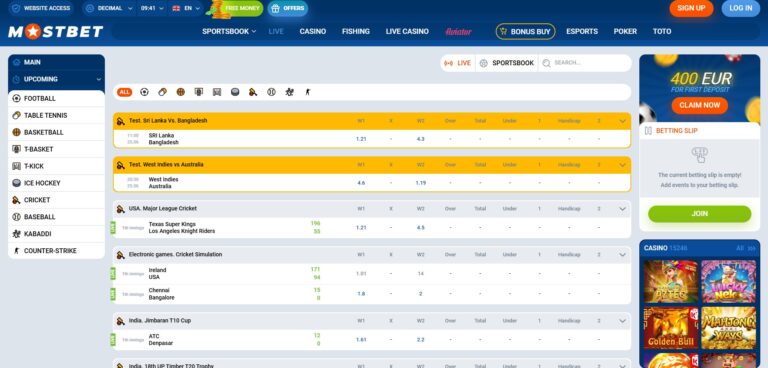Click the cricket icon beside USA Major League Cricket

point(120,209)
